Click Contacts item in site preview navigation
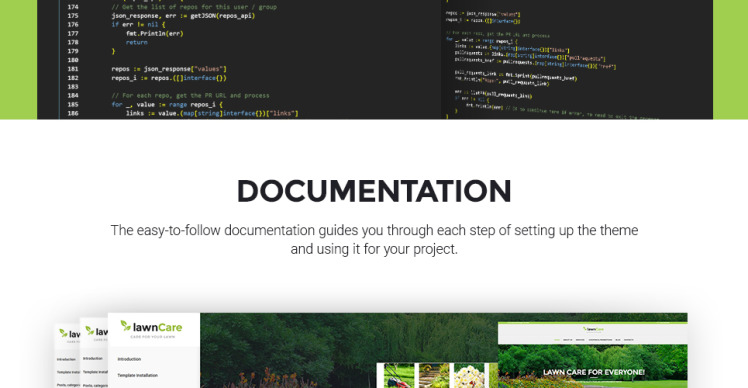Viewport: 748px width, 388px height. pos(629,340)
